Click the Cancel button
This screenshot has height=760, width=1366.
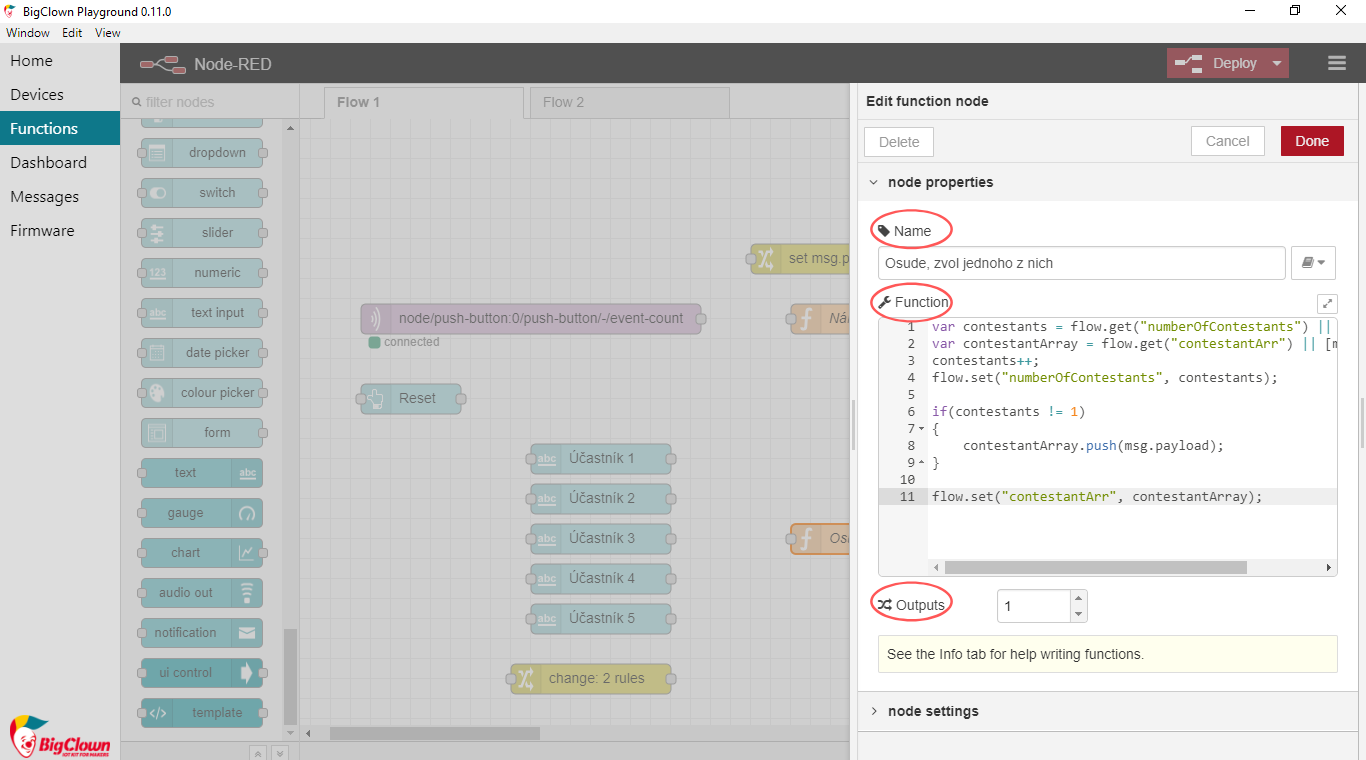click(x=1228, y=141)
